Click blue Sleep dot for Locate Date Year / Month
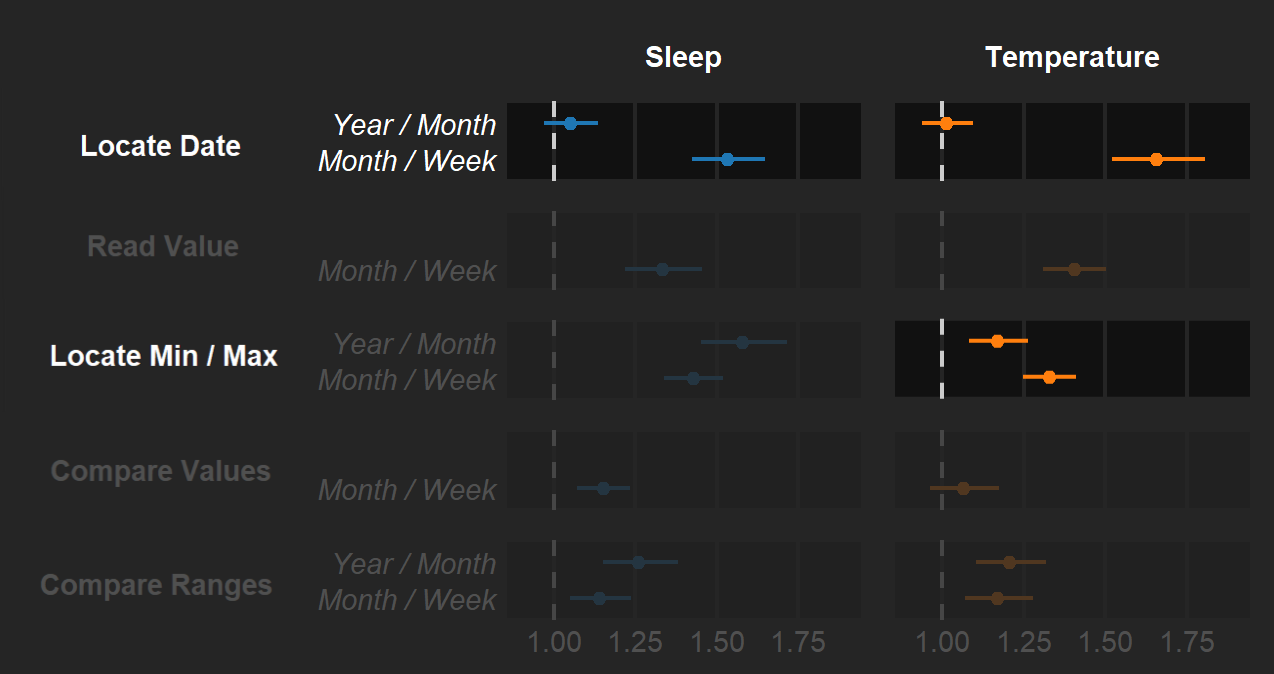The height and width of the screenshot is (674, 1274). click(x=570, y=123)
